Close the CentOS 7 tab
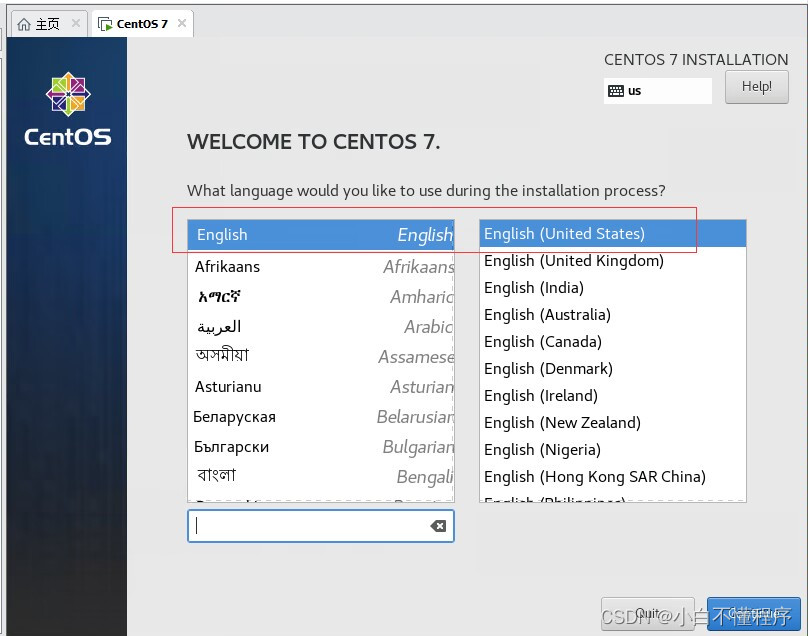Viewport: 808px width, 636px height. [182, 23]
